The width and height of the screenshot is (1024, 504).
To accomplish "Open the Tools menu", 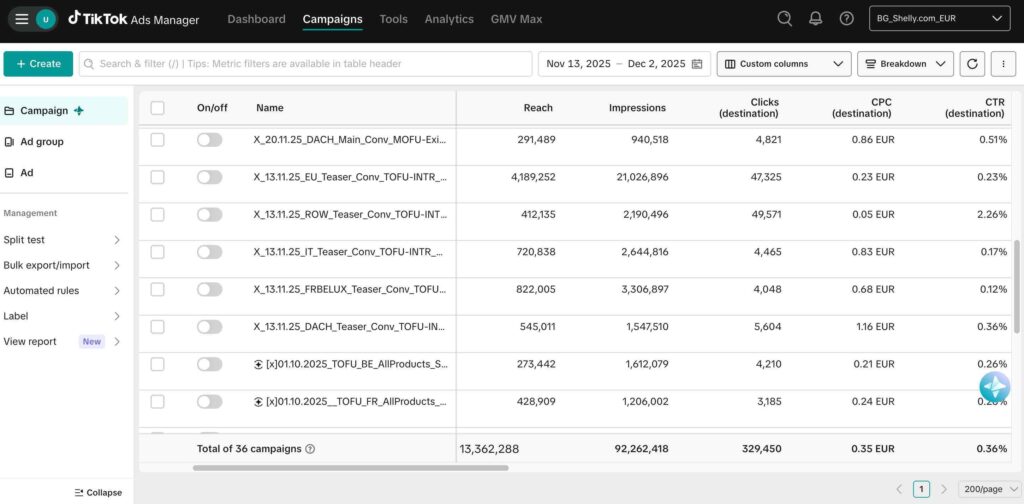I will tap(393, 19).
